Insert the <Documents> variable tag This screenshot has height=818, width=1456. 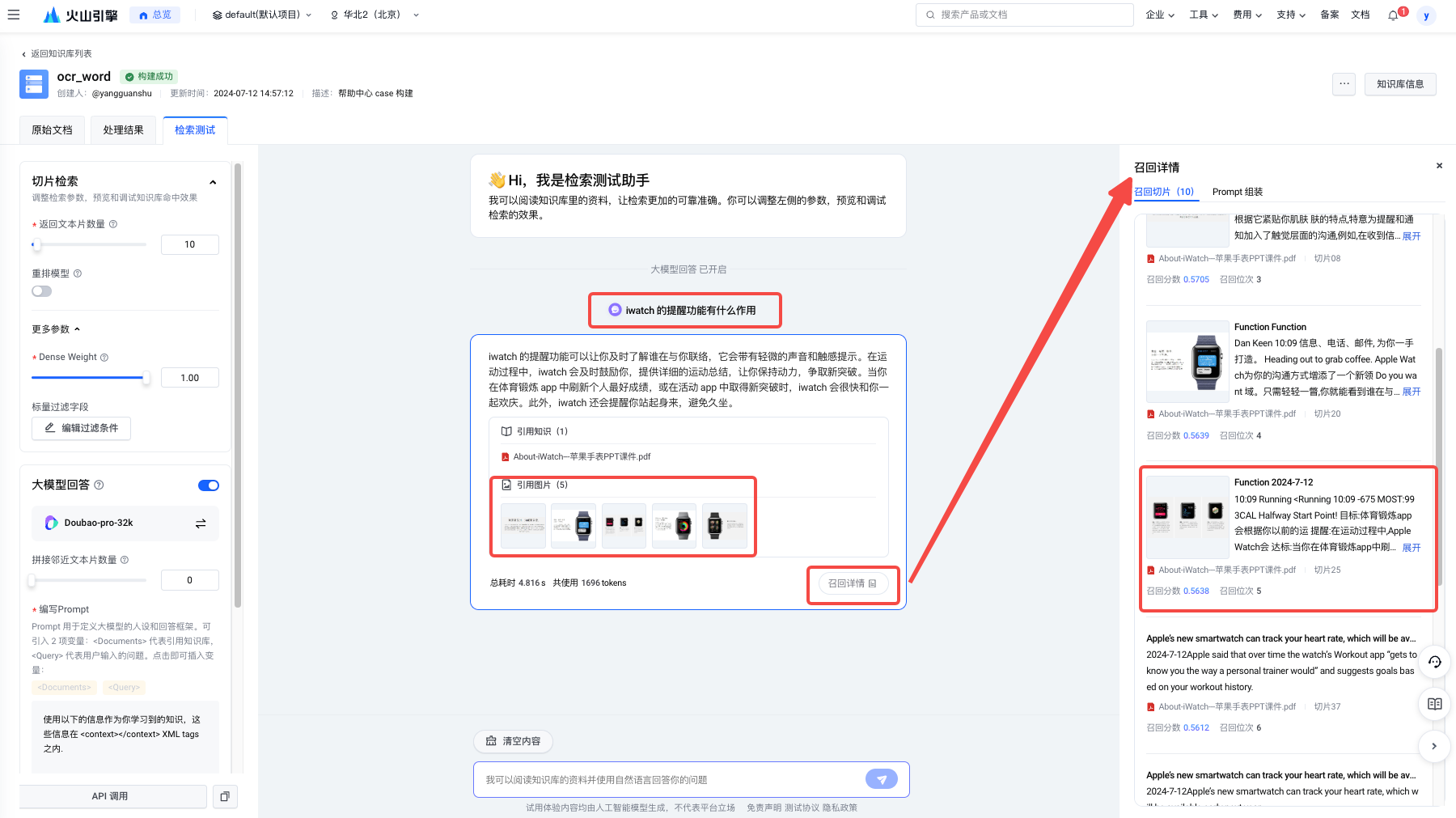pos(64,688)
